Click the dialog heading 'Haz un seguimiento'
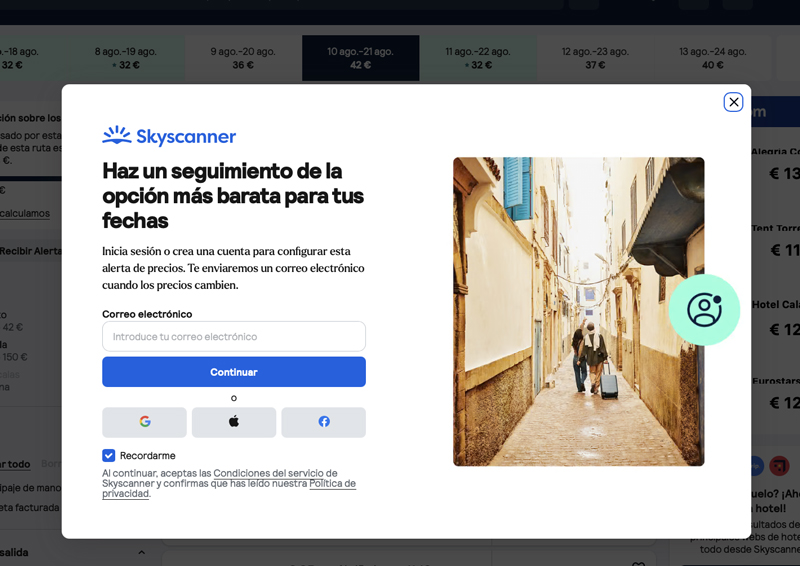 (233, 195)
